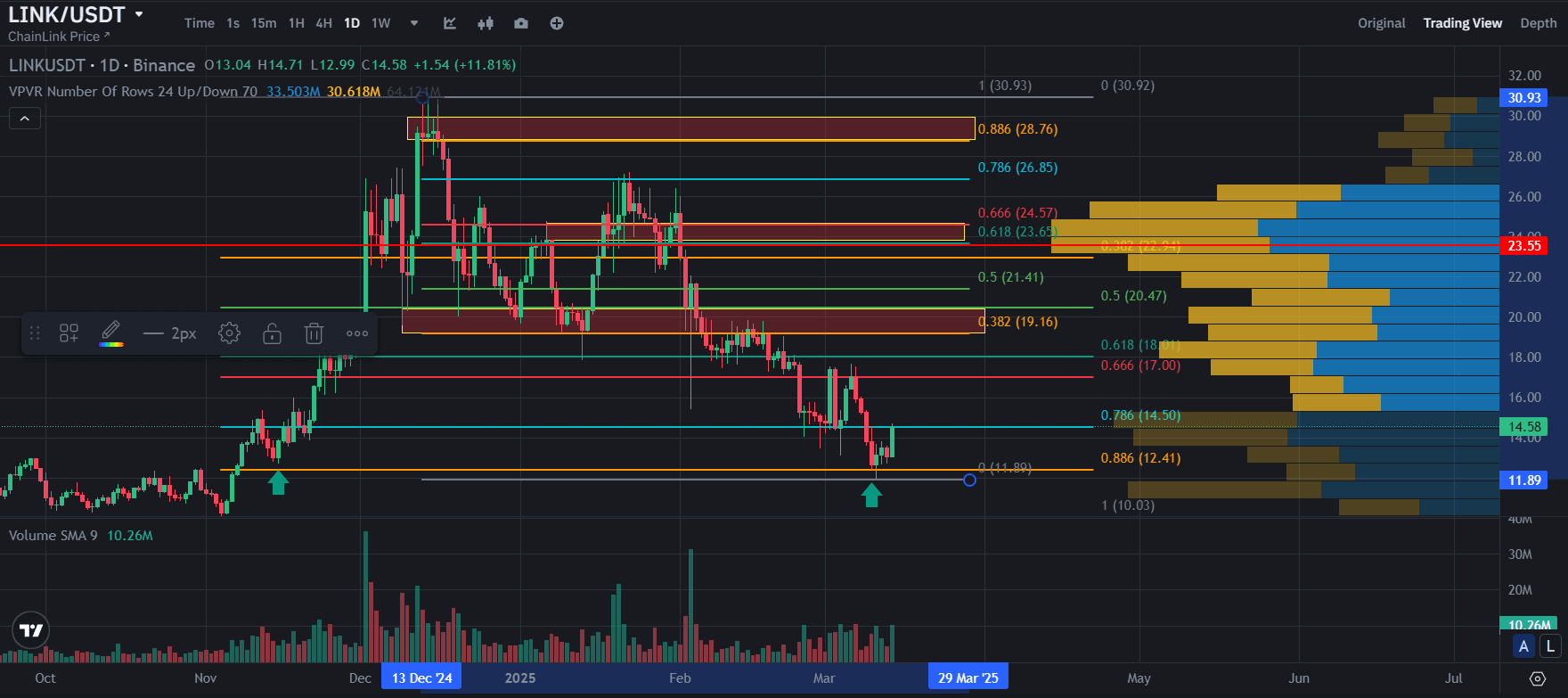Switch to the 1H timeframe
The height and width of the screenshot is (698, 1568).
pos(297,23)
